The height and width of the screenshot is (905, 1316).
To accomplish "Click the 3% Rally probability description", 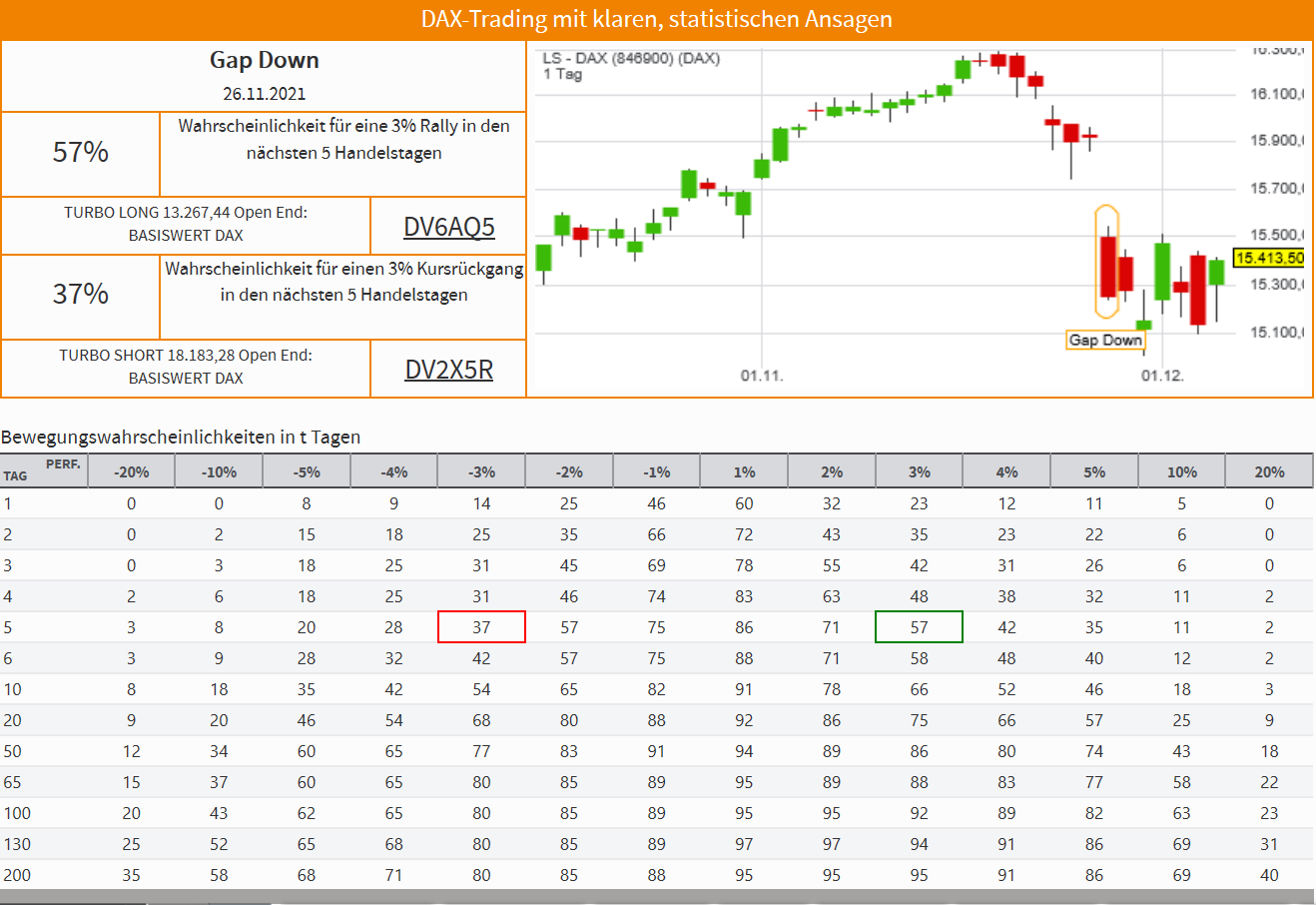I will (x=344, y=140).
